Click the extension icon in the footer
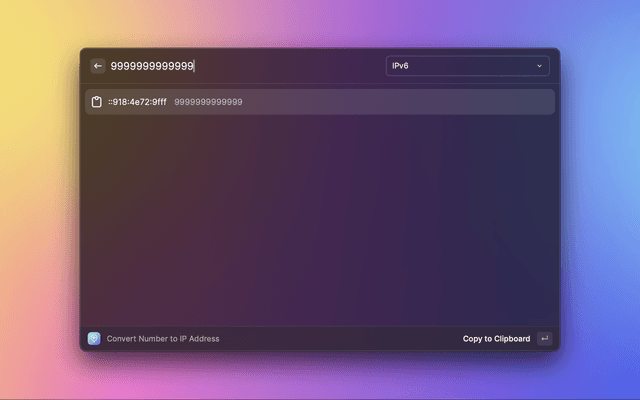640x400 pixels. [x=94, y=338]
